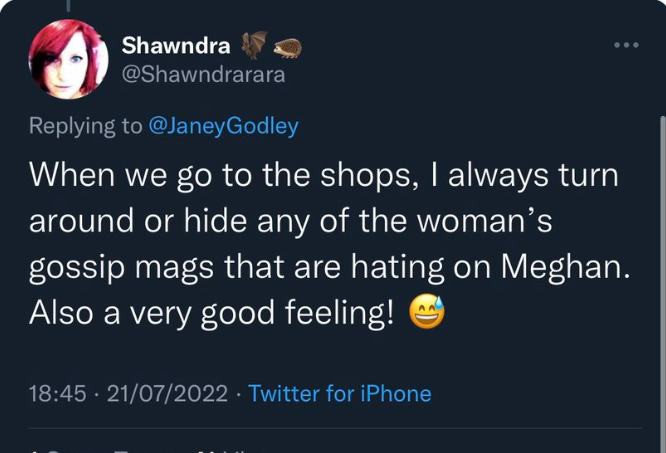Open the Shawndra display name profile link
This screenshot has width=666, height=453.
click(x=176, y=45)
